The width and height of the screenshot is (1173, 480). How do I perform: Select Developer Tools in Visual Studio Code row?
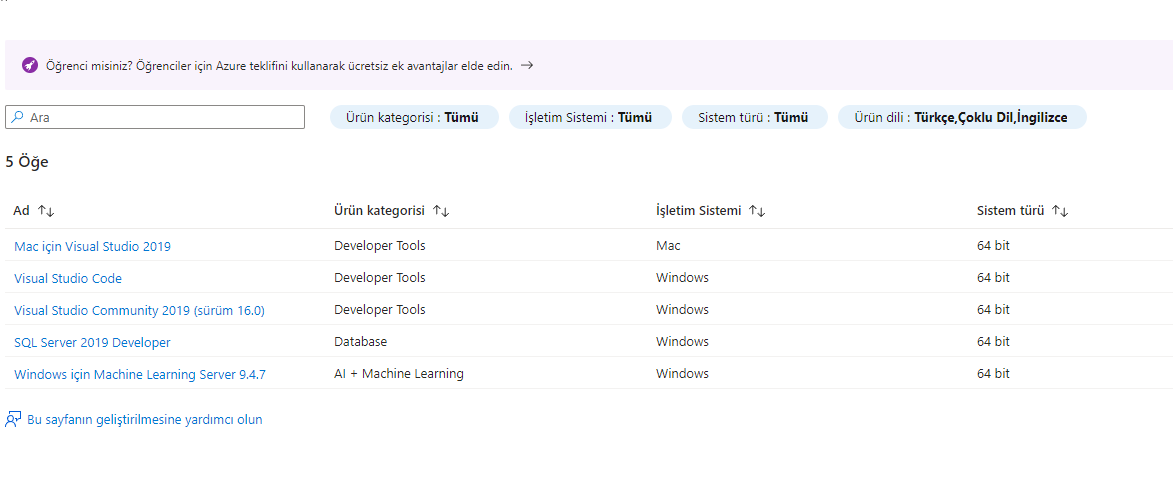point(379,277)
